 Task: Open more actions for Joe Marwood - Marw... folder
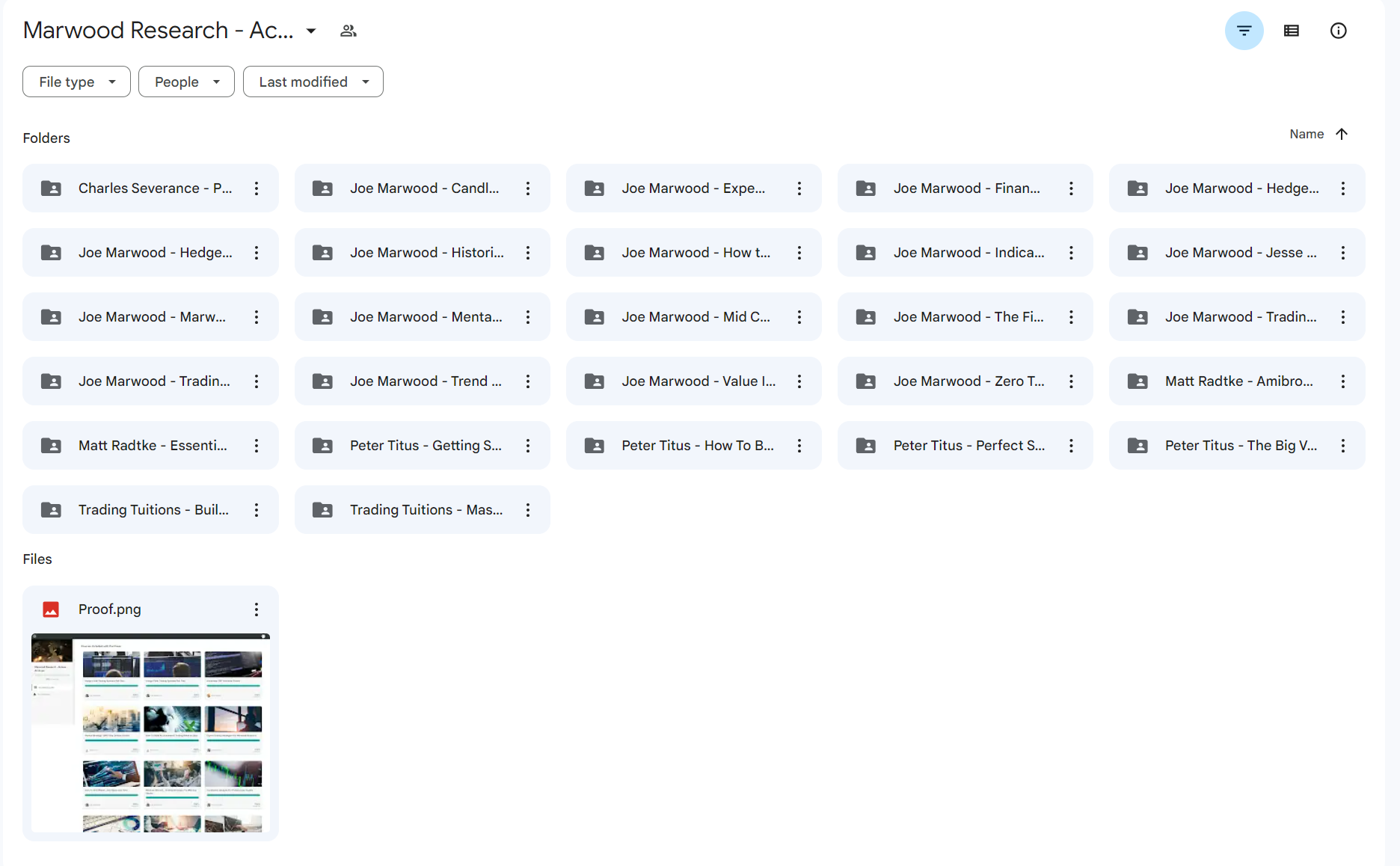(257, 317)
